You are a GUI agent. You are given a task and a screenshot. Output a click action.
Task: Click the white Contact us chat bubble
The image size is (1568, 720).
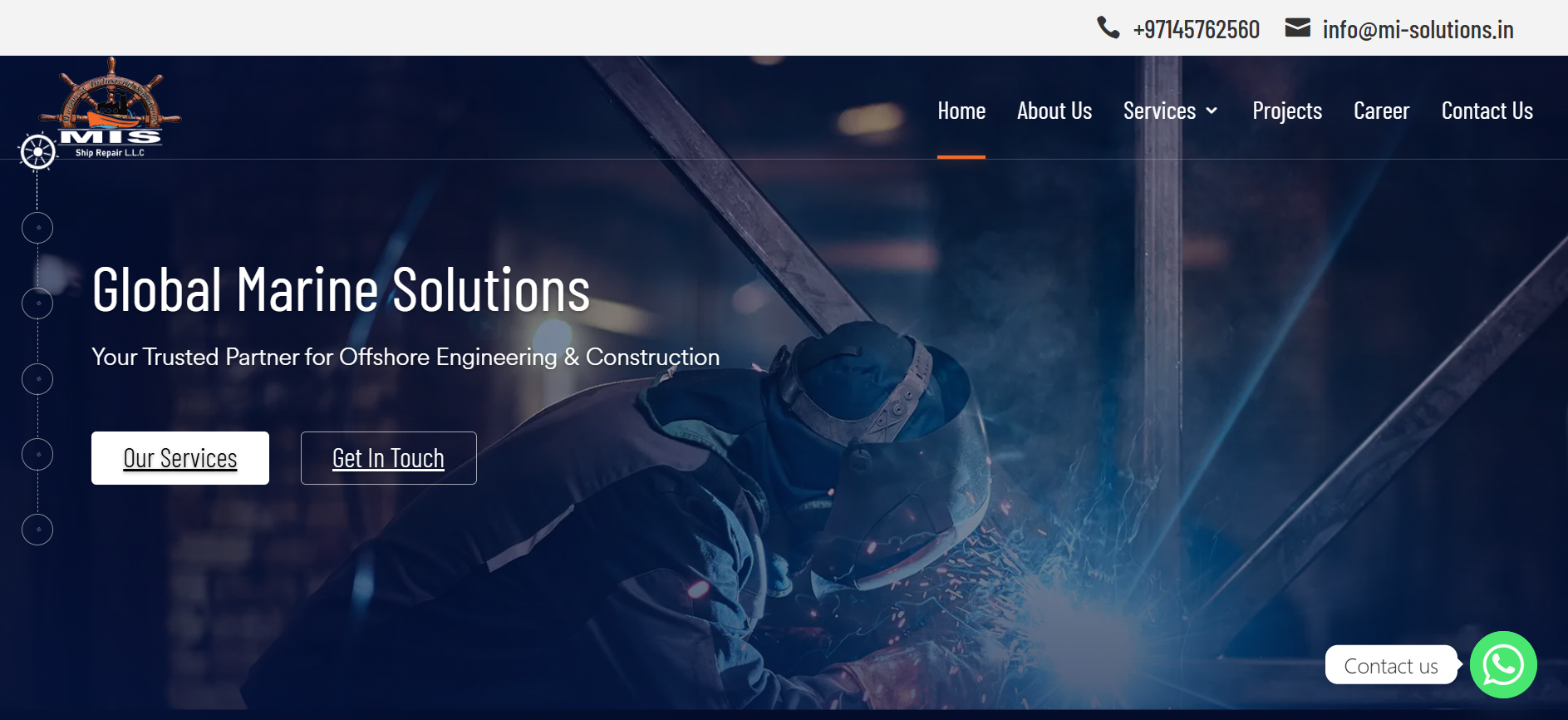coord(1390,666)
